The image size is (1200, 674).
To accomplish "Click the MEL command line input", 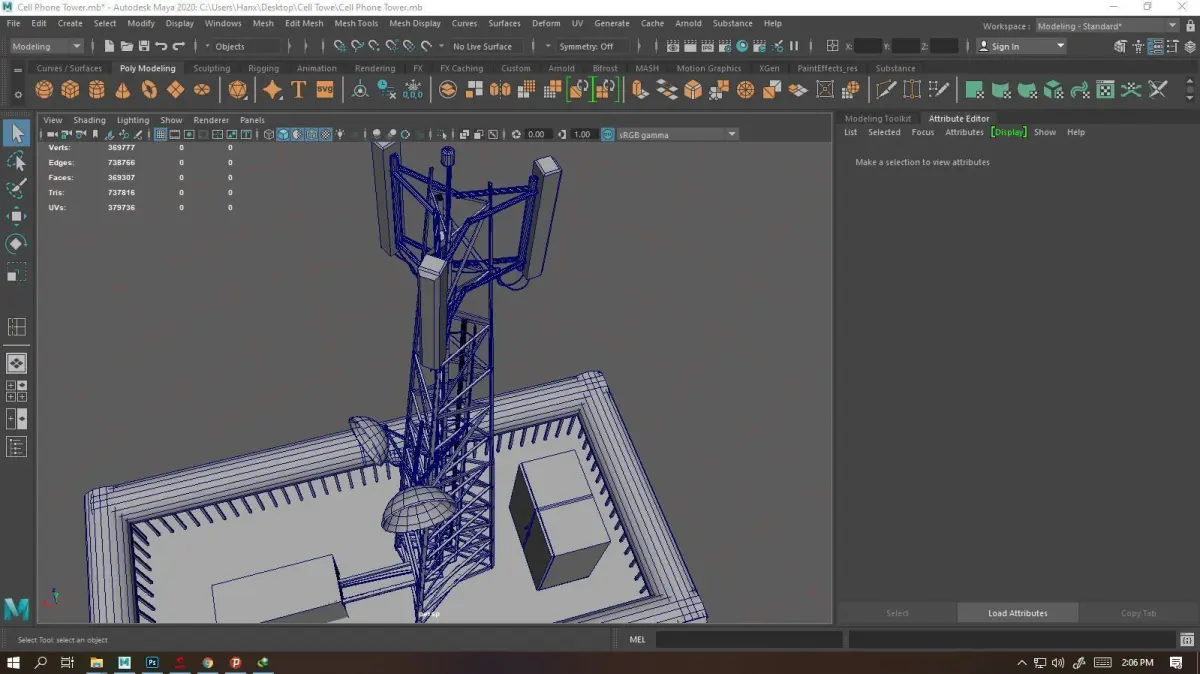I will [x=749, y=640].
